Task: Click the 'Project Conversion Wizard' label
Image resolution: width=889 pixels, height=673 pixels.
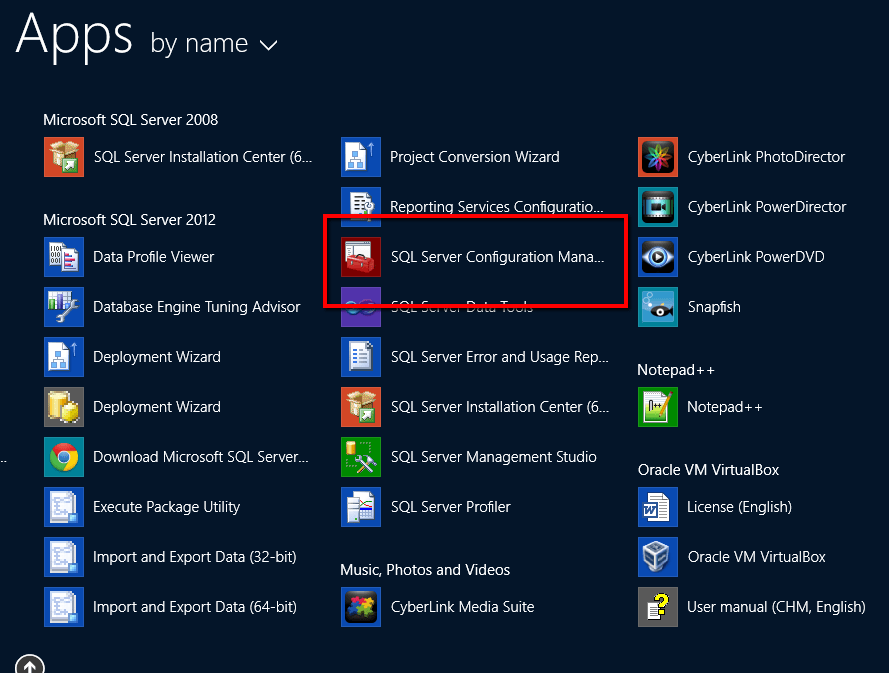Action: [x=475, y=157]
